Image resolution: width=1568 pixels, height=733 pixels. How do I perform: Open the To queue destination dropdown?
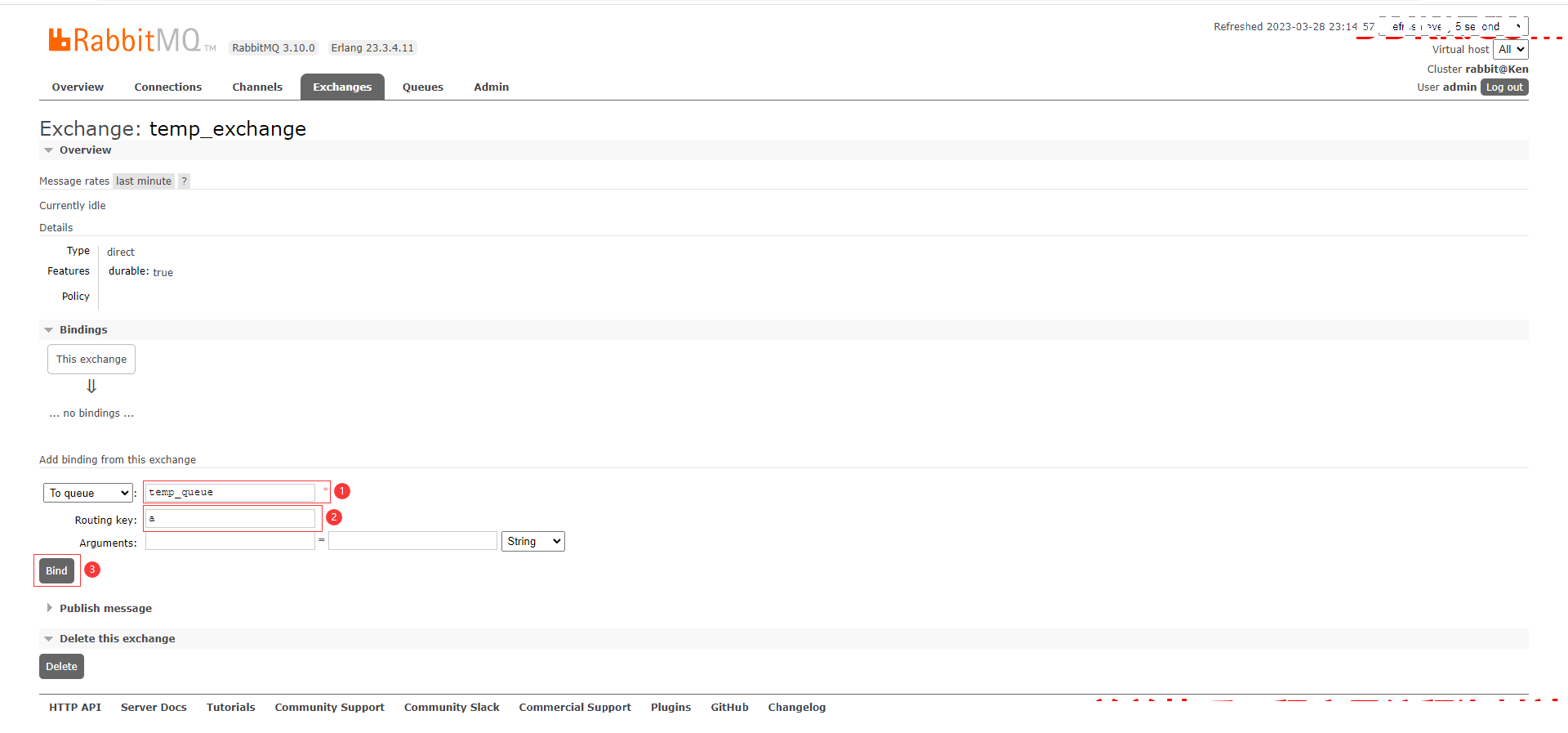pyautogui.click(x=88, y=493)
